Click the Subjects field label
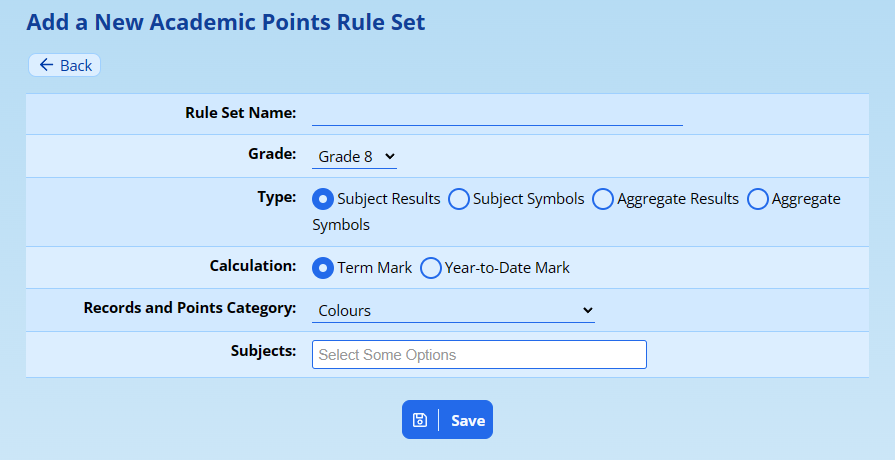 point(263,351)
